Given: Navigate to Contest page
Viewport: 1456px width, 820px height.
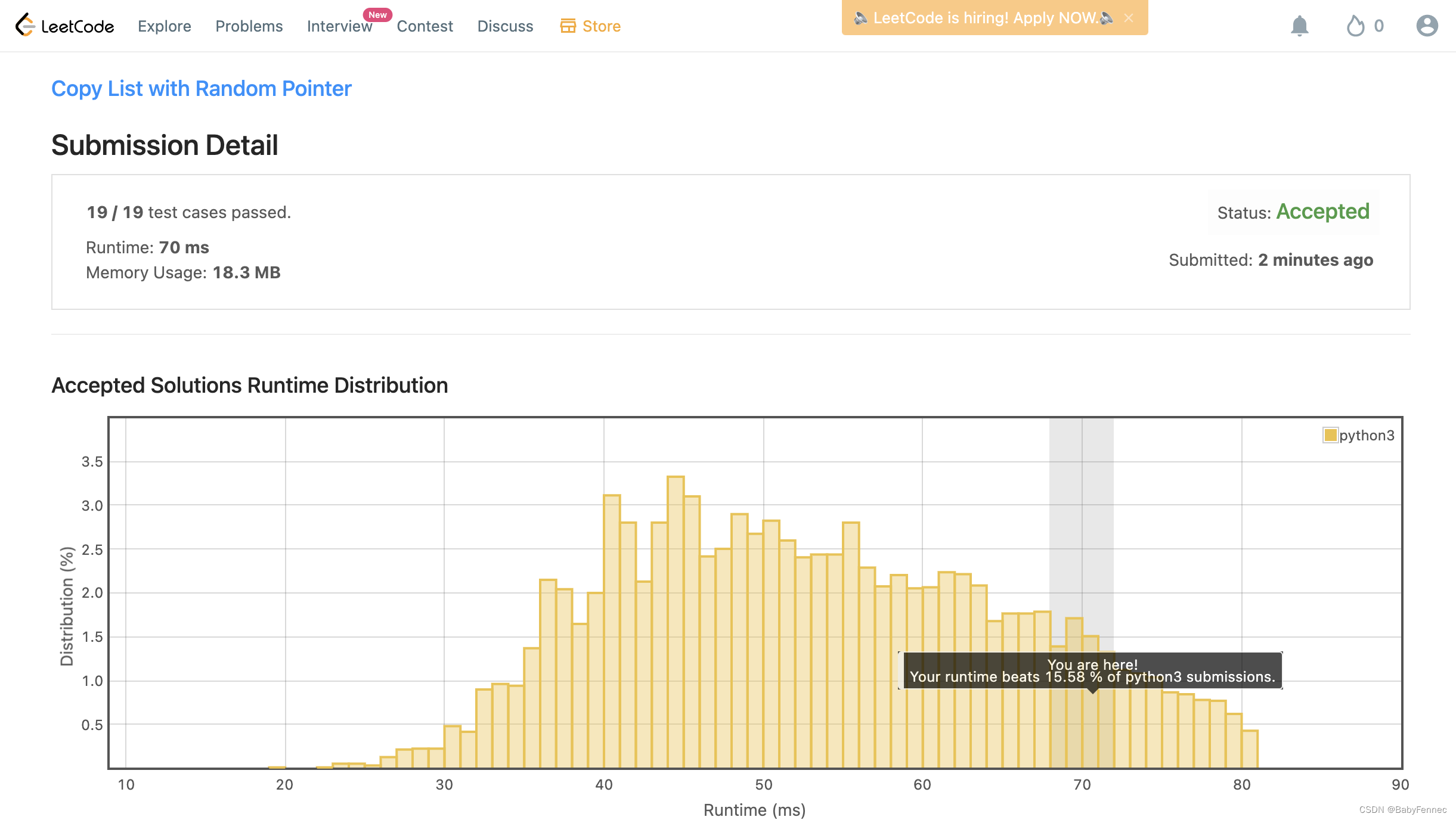Looking at the screenshot, I should coord(425,26).
